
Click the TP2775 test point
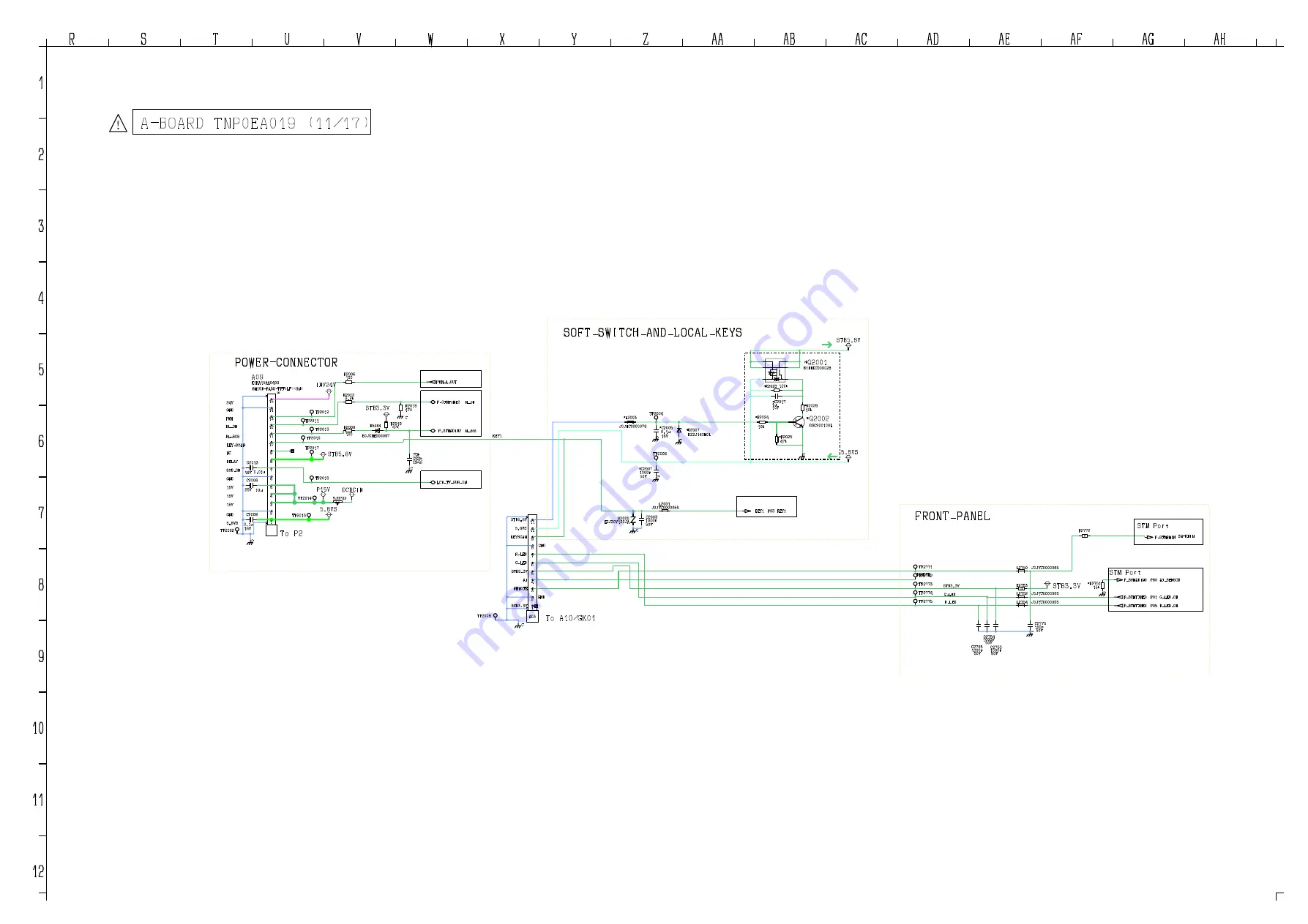(916, 601)
